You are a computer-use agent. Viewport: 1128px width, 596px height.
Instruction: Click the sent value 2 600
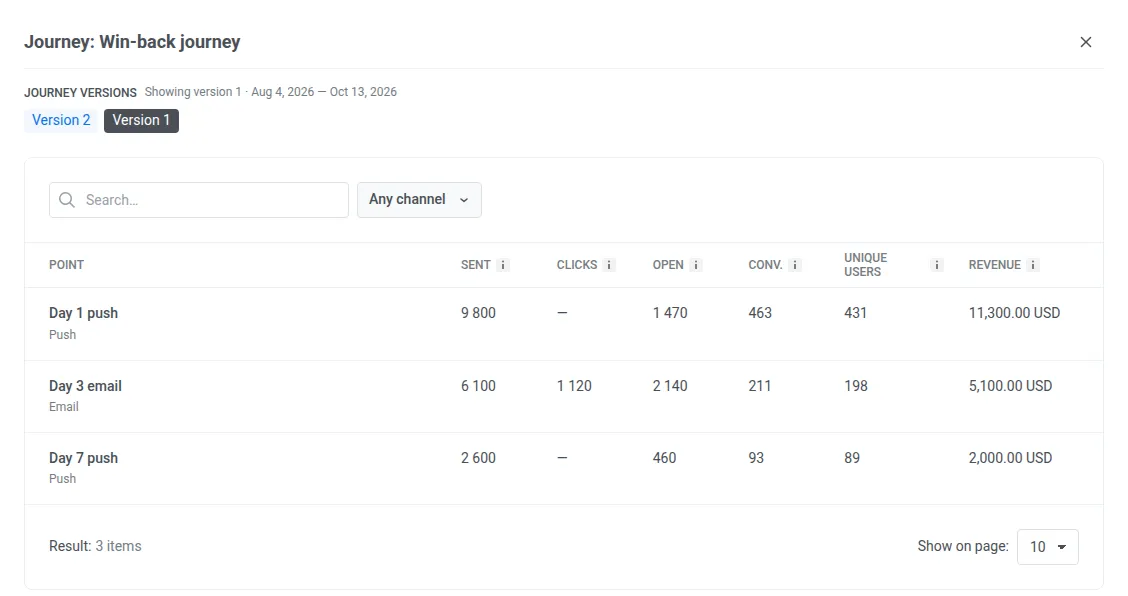click(x=478, y=458)
